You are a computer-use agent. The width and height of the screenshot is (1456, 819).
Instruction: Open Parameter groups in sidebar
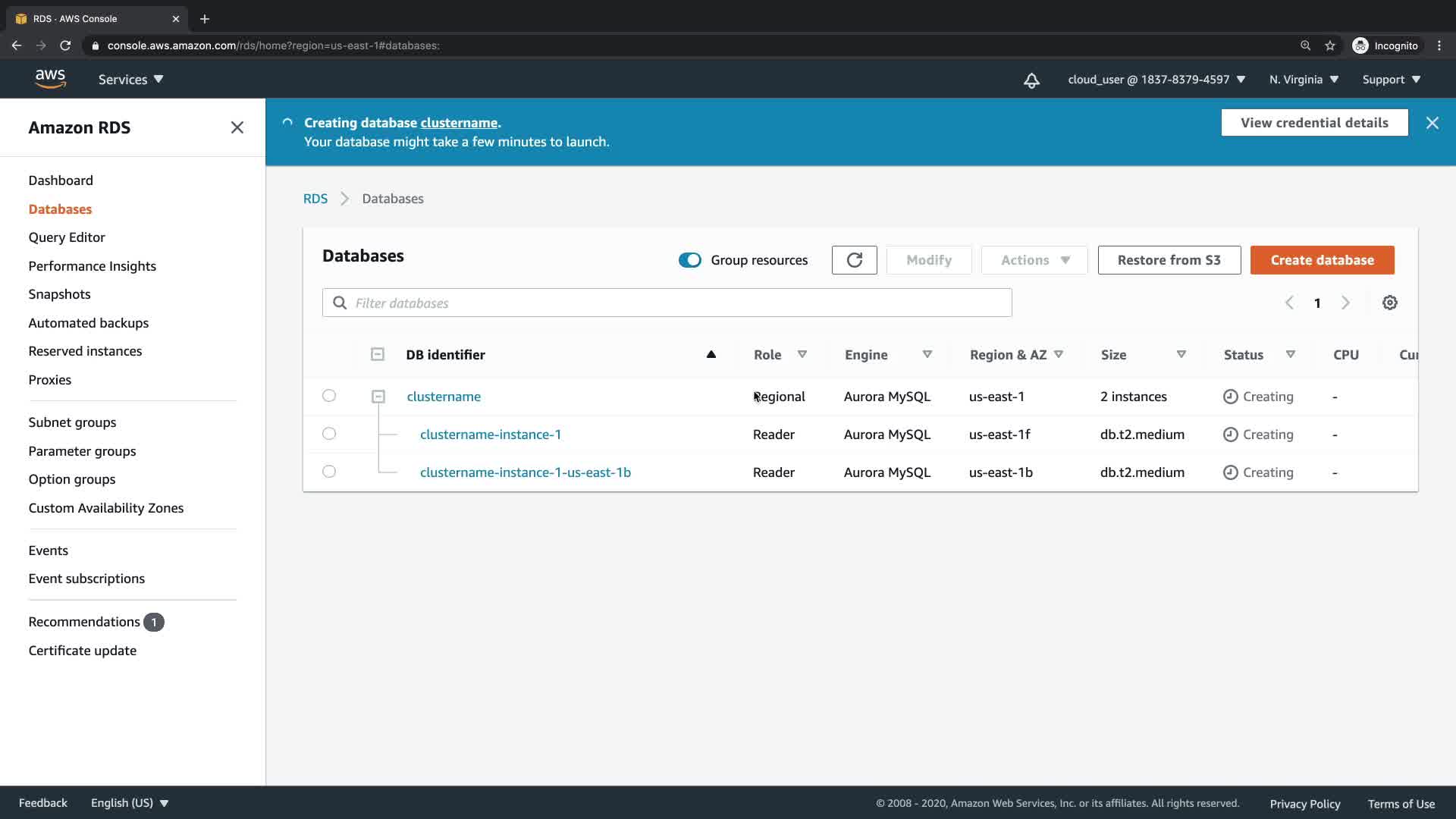pyautogui.click(x=82, y=451)
